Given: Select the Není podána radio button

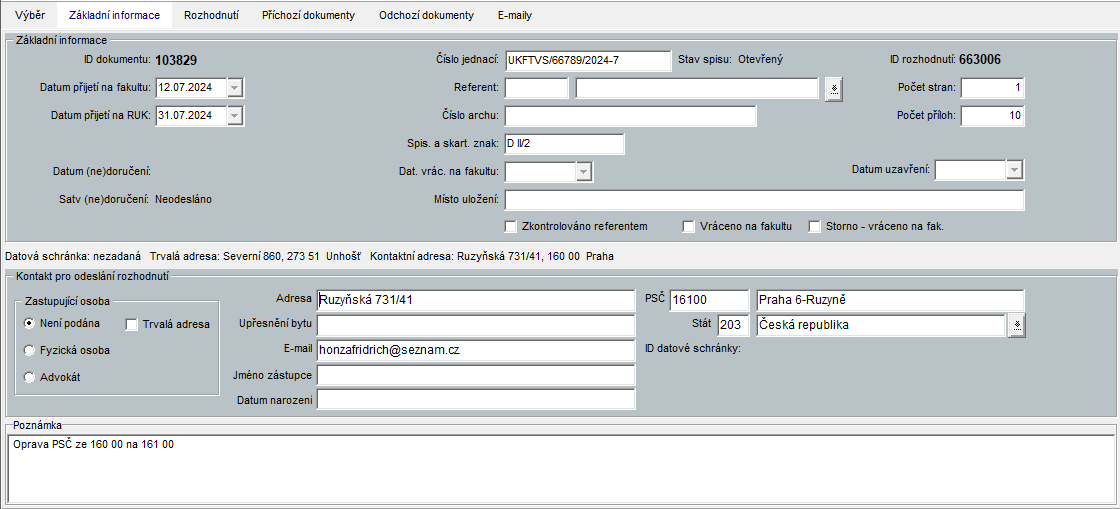Looking at the screenshot, I should point(30,324).
